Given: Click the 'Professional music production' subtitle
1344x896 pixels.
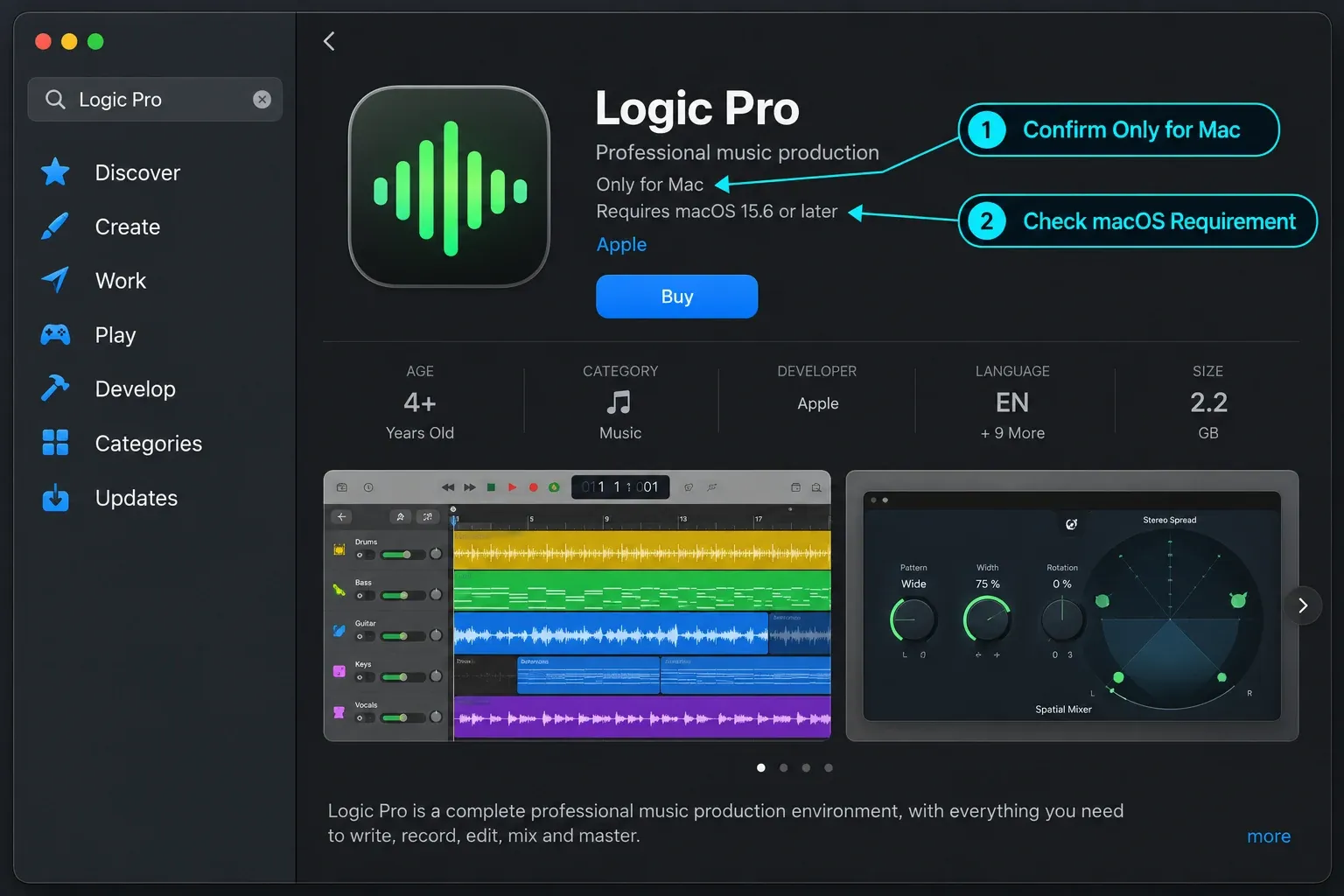Looking at the screenshot, I should tap(737, 153).
